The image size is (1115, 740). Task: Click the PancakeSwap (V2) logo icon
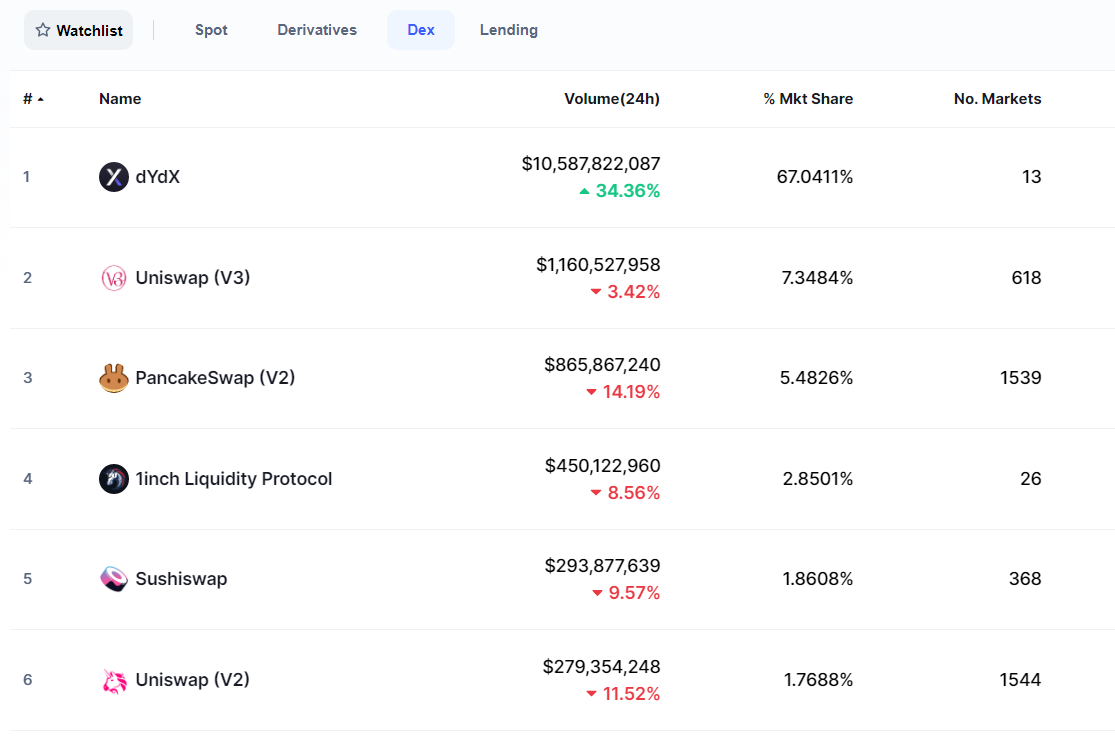[x=114, y=378]
